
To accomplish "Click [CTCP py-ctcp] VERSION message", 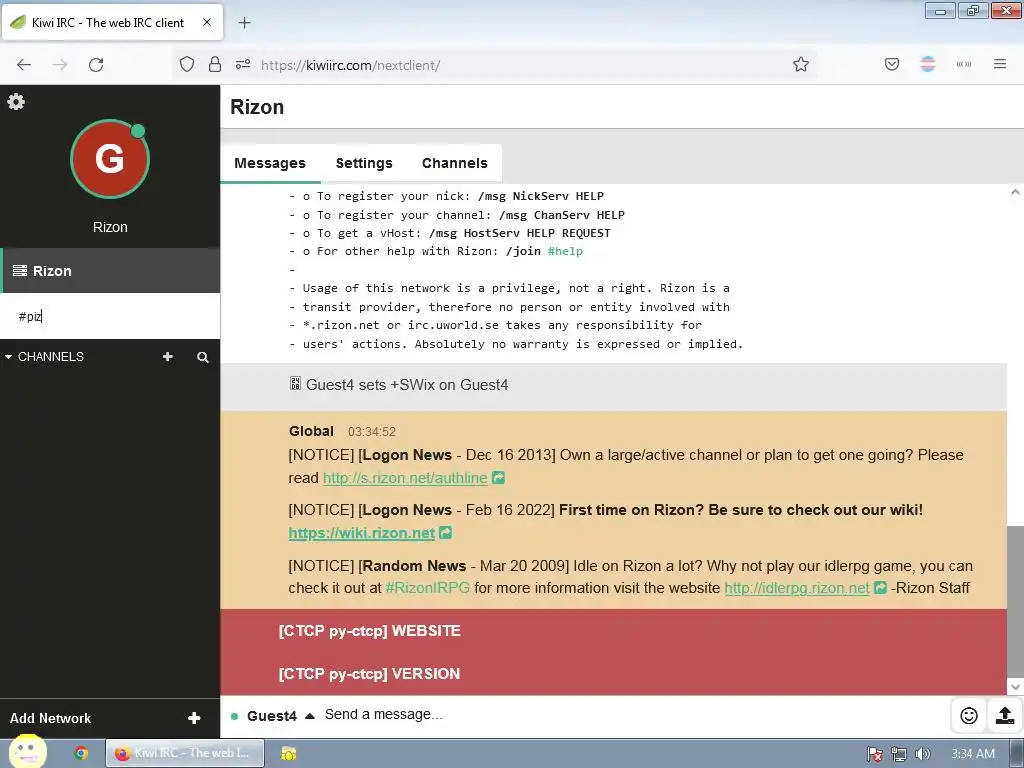I will (x=369, y=674).
